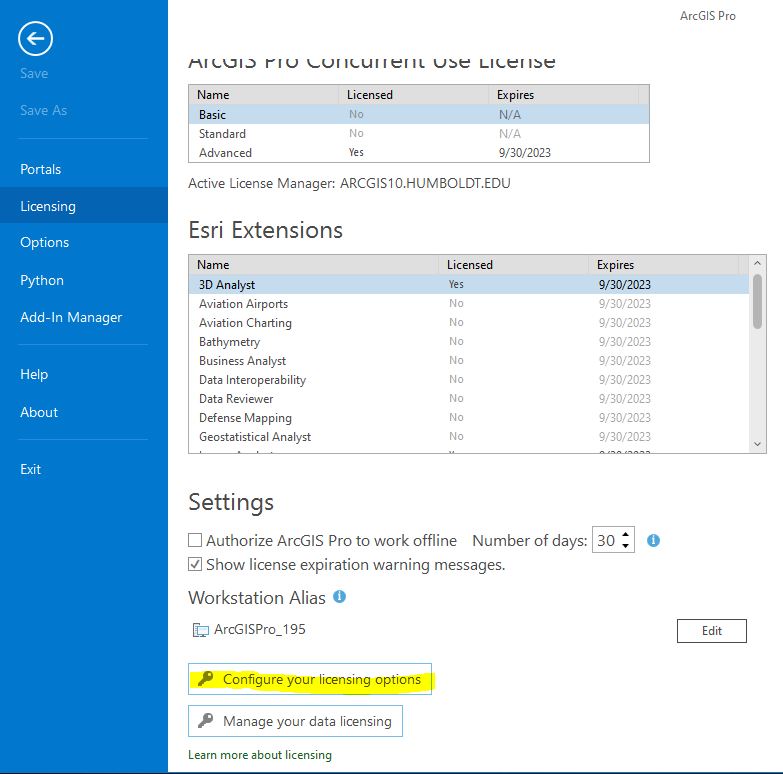The height and width of the screenshot is (774, 783).
Task: Open the Add-In Manager
Action: point(71,317)
